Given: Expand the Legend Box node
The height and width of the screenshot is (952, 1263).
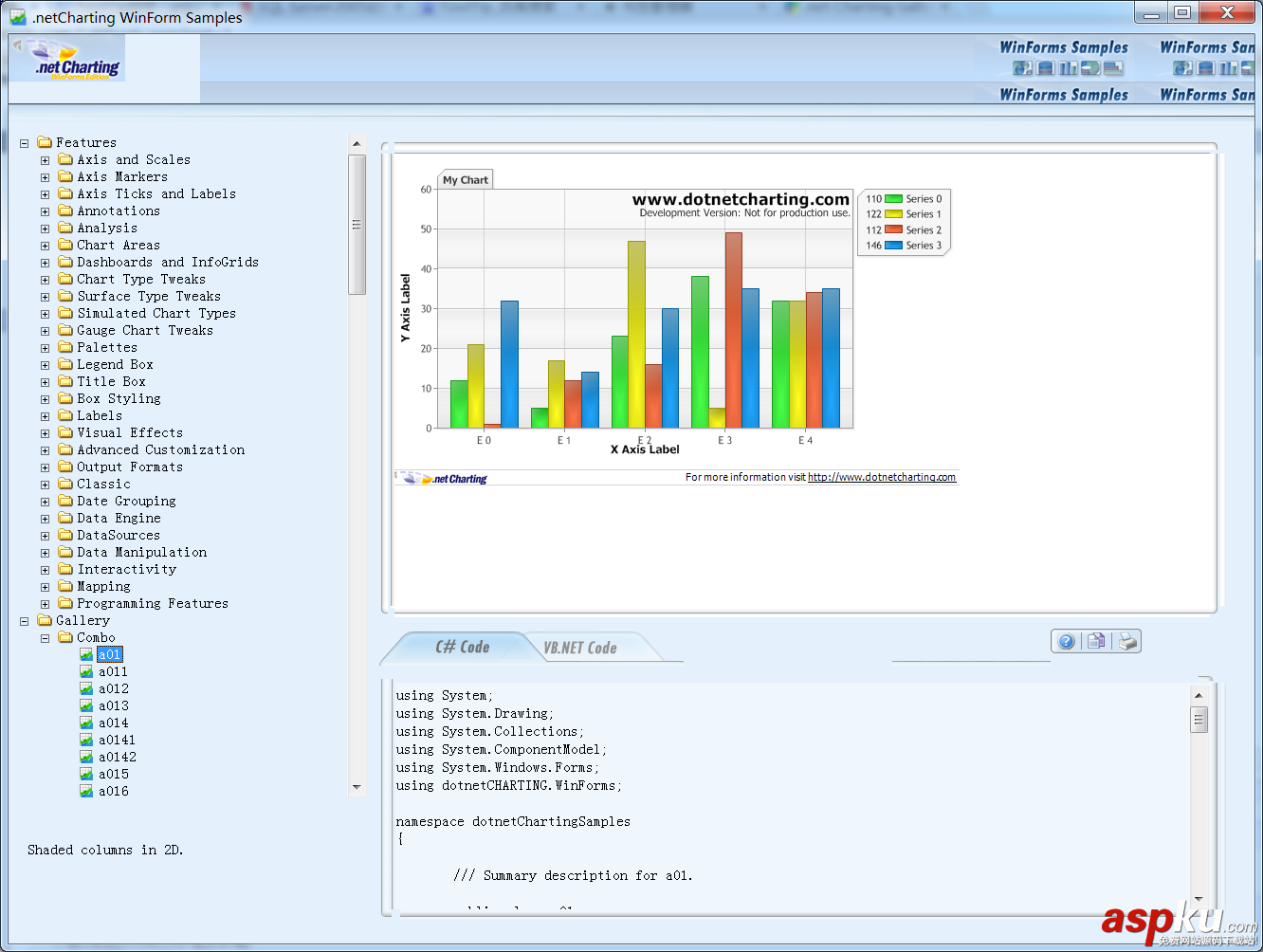Looking at the screenshot, I should (x=45, y=365).
